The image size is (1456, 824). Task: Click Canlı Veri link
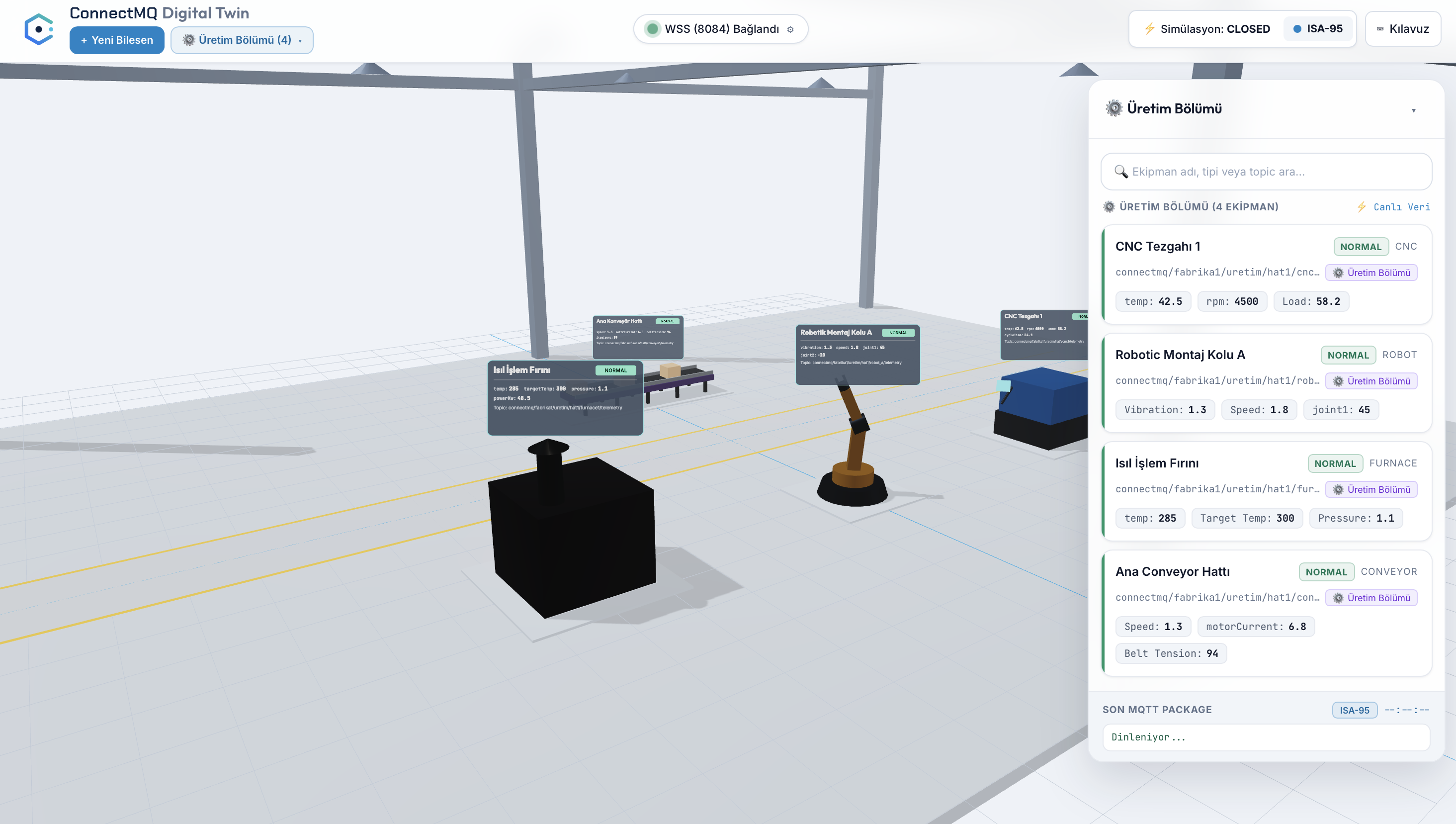[1401, 207]
